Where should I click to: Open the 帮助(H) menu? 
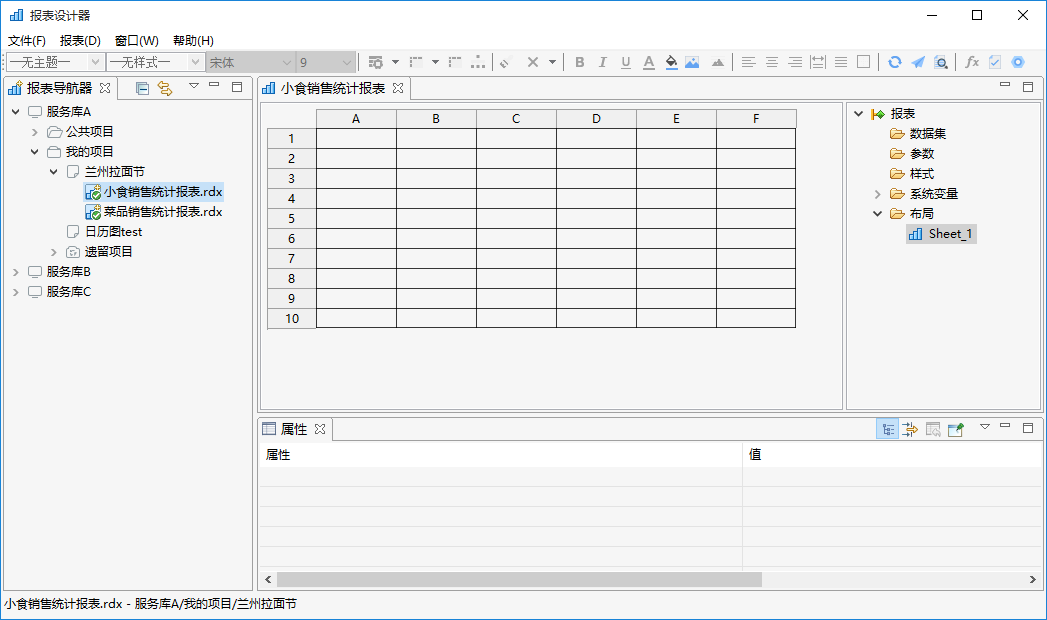tap(194, 41)
